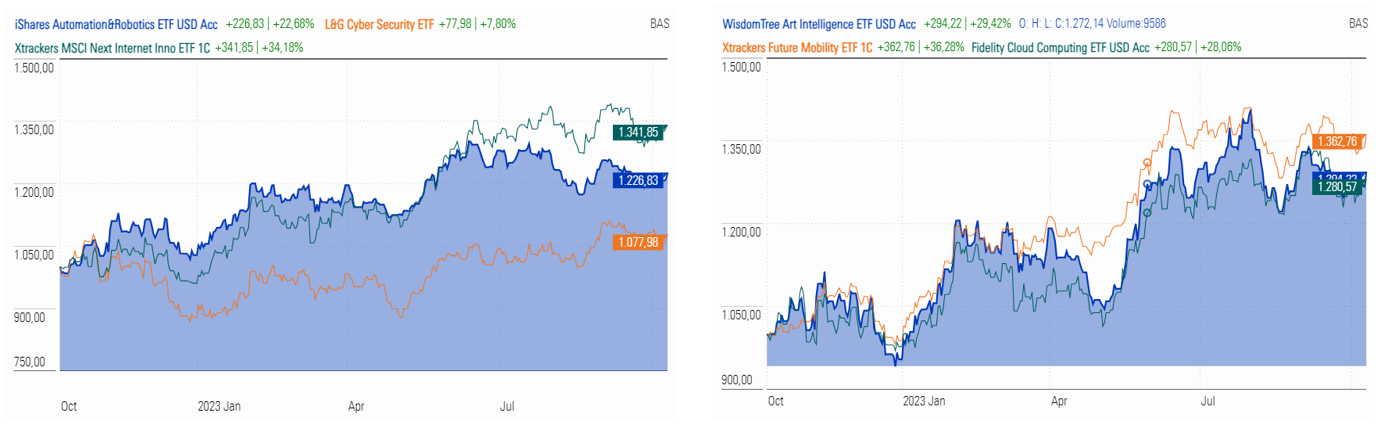Click the Apr marker on right chart
The height and width of the screenshot is (436, 1392).
tap(1059, 401)
